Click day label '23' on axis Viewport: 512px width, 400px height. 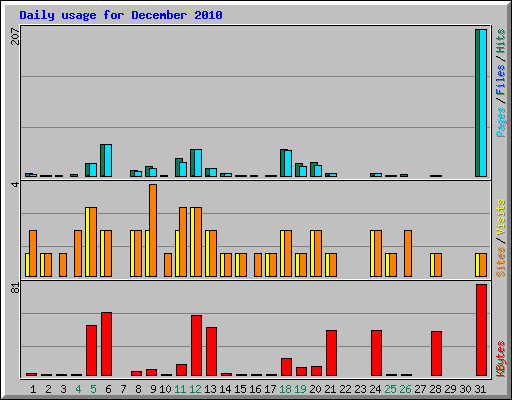360,389
